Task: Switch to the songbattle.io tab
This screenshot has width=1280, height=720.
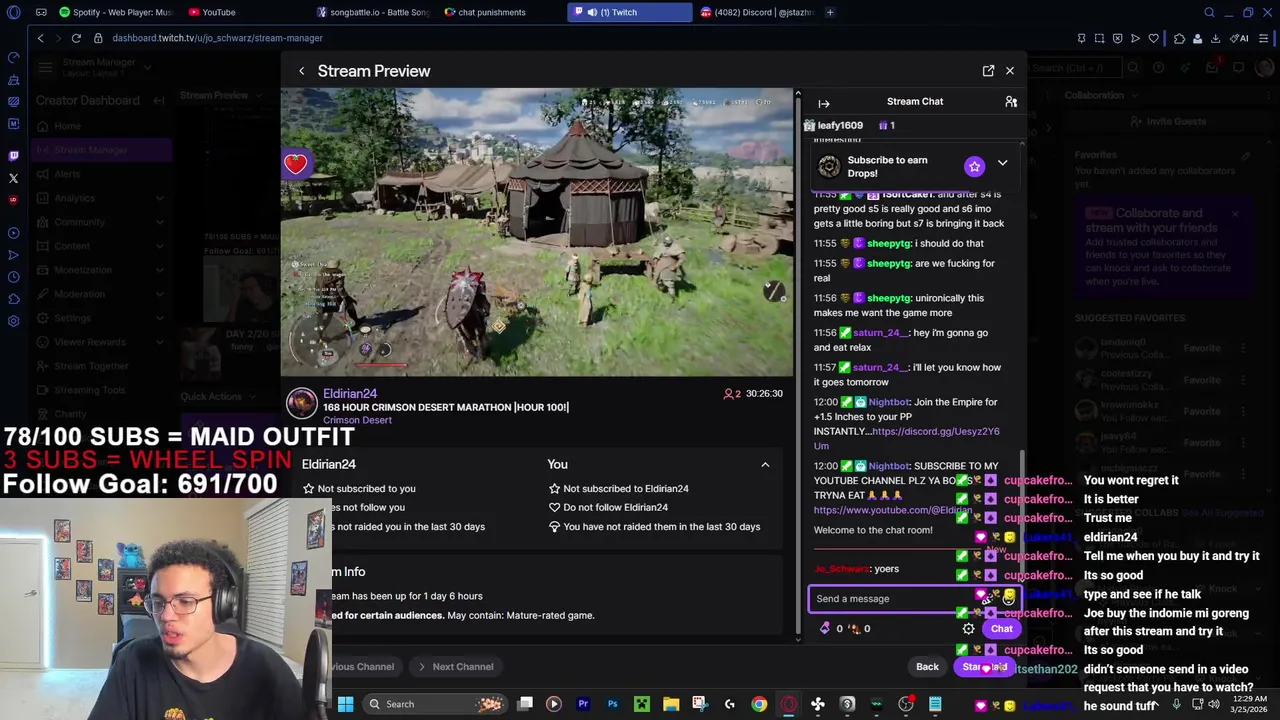Action: (x=372, y=12)
